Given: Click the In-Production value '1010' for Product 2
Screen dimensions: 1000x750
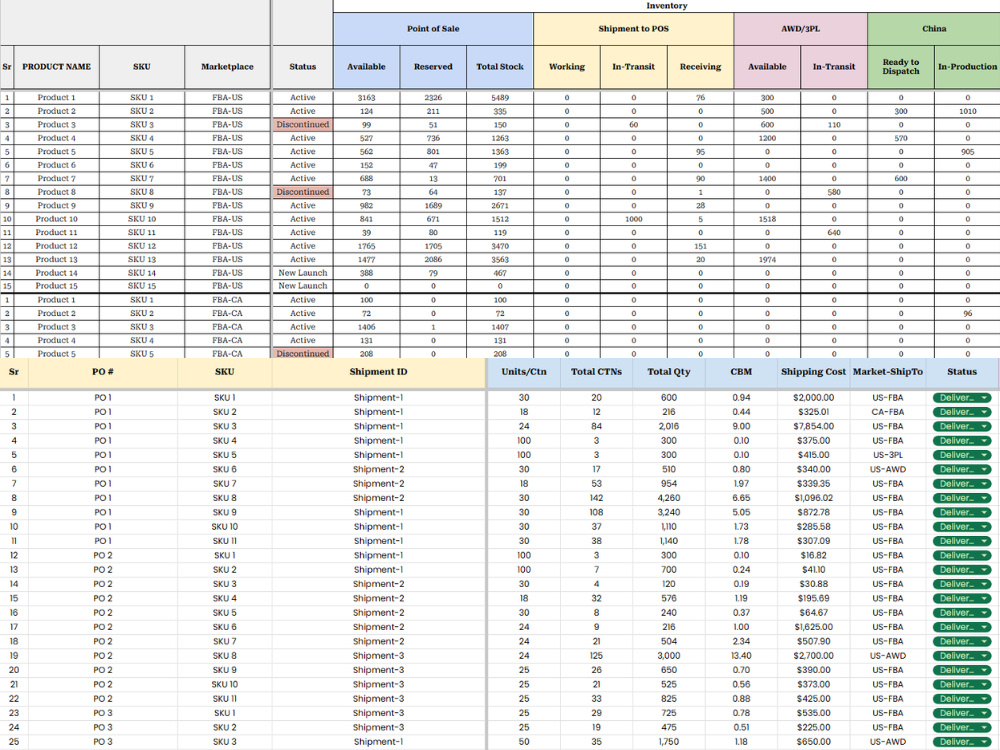Looking at the screenshot, I should pyautogui.click(x=967, y=111).
